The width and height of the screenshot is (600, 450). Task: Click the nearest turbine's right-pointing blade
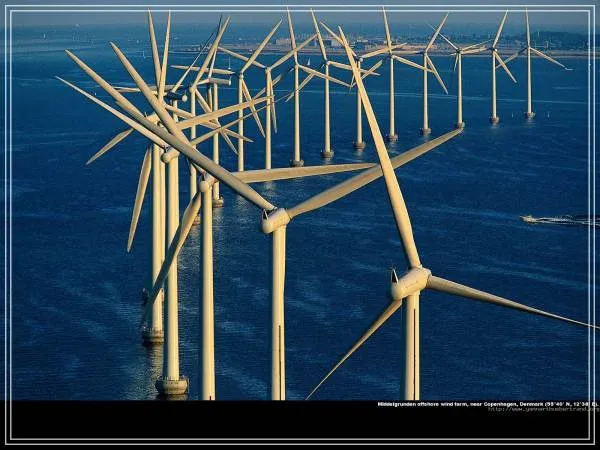pyautogui.click(x=510, y=301)
